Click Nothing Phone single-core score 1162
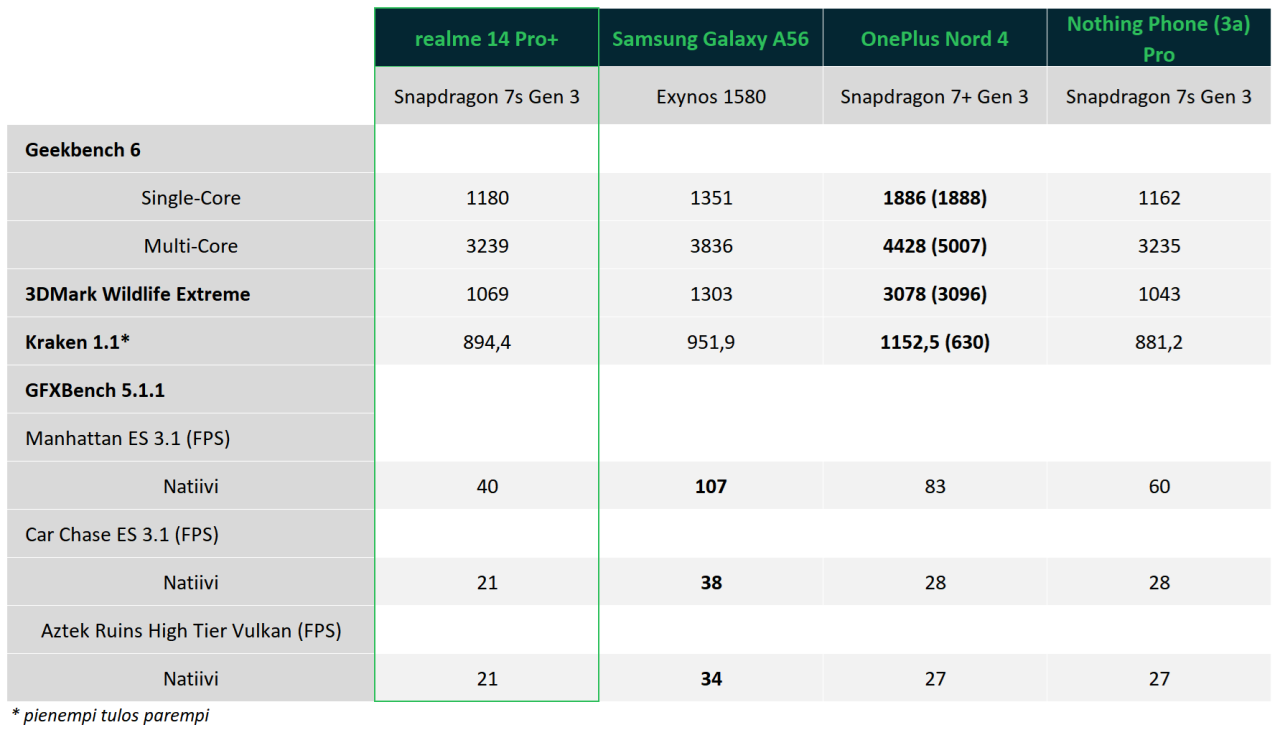Screen dimensions: 1280x730 [1159, 198]
